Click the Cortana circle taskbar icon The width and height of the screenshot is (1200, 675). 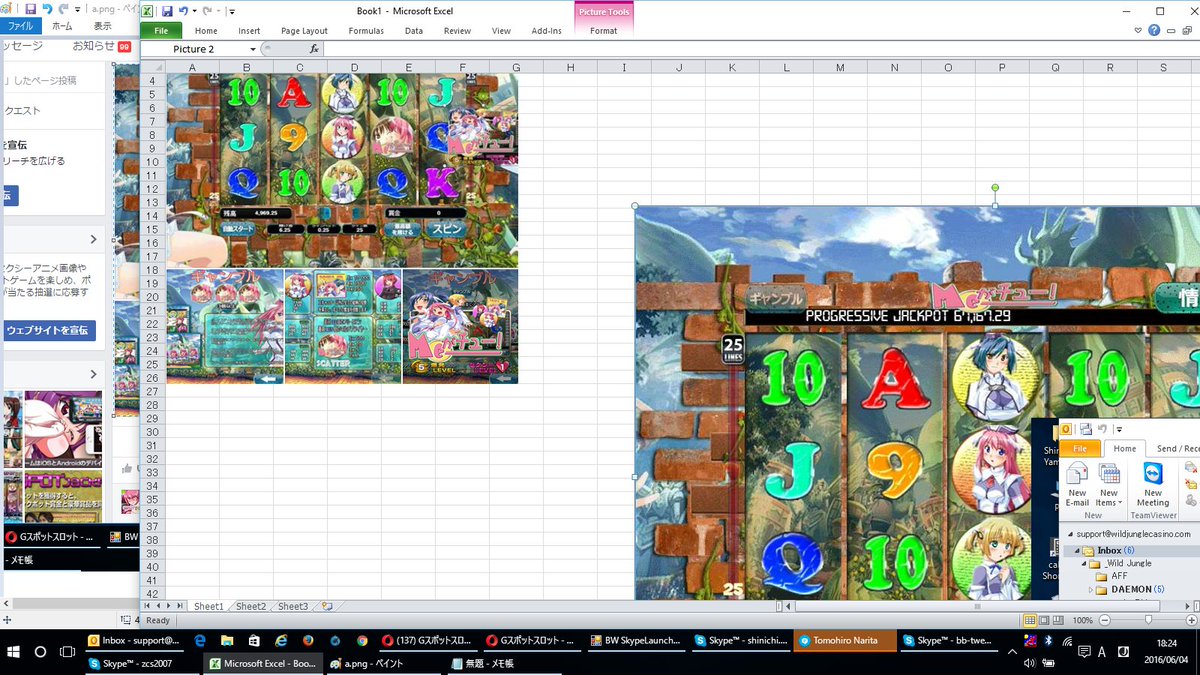click(x=41, y=651)
